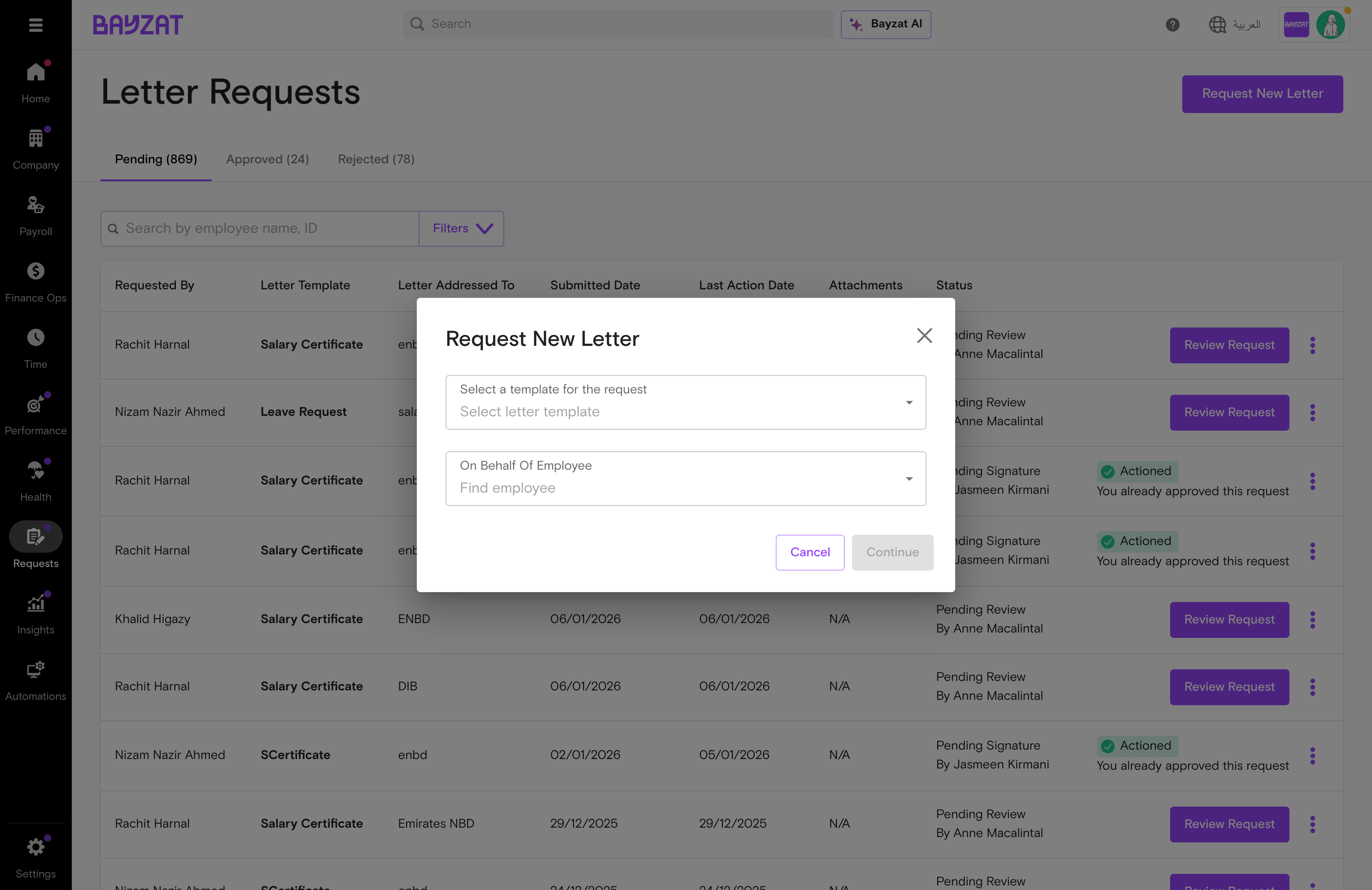Open Bayzat AI assistant

coord(886,24)
